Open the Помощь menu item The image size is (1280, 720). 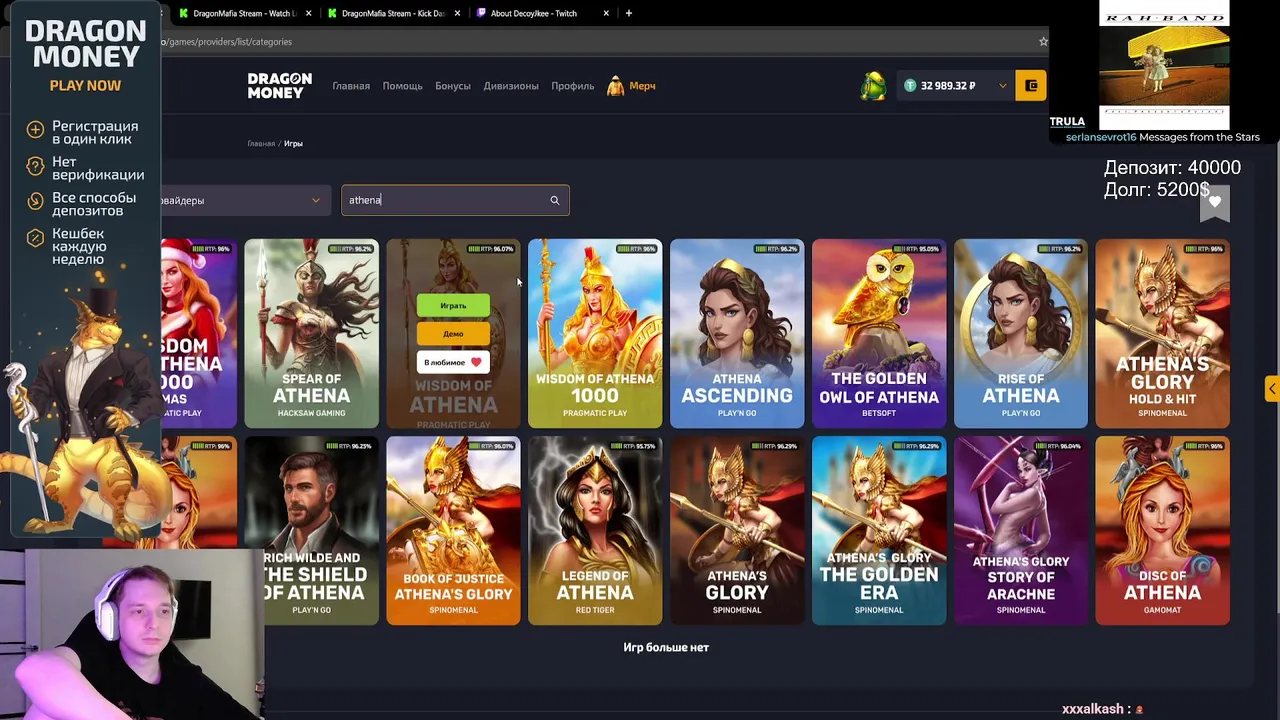[x=402, y=86]
